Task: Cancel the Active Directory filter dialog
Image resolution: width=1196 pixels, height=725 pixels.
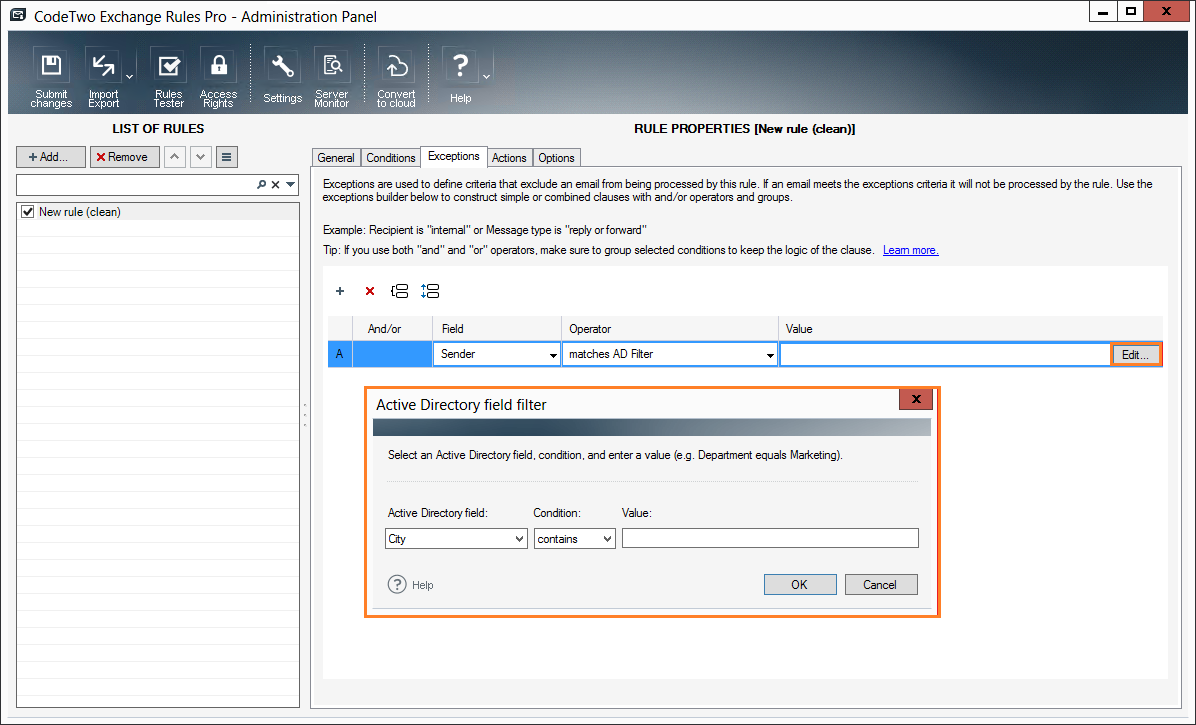Action: (881, 585)
